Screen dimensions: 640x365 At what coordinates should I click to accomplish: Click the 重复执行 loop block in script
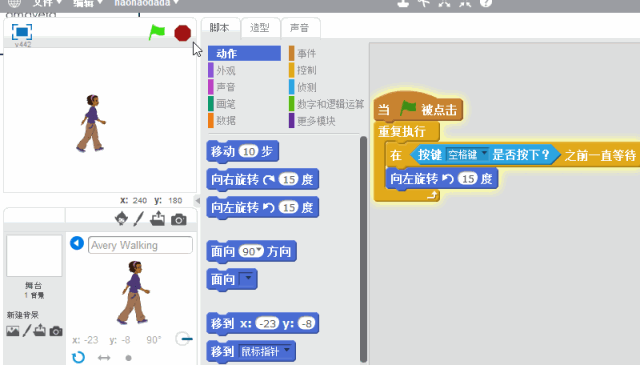[402, 131]
